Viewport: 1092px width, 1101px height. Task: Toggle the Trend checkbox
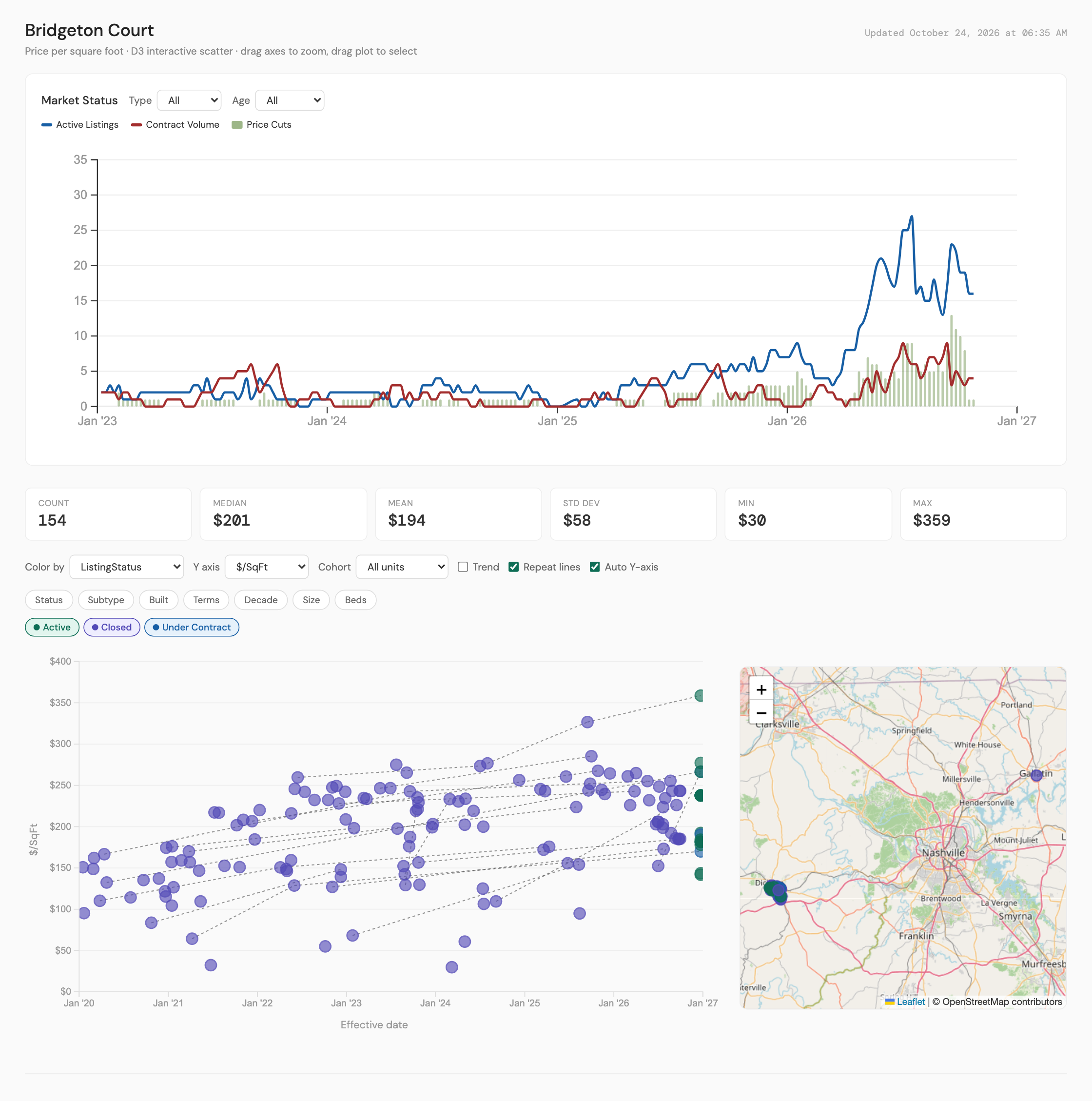[463, 567]
